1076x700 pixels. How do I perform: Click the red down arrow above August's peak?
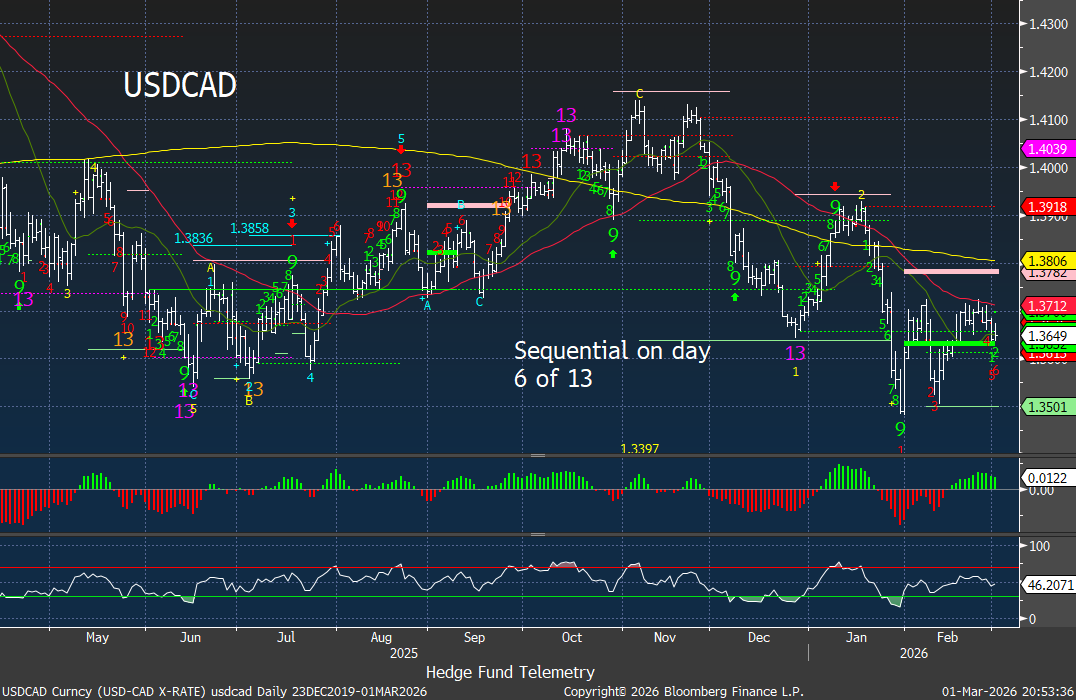click(x=401, y=150)
